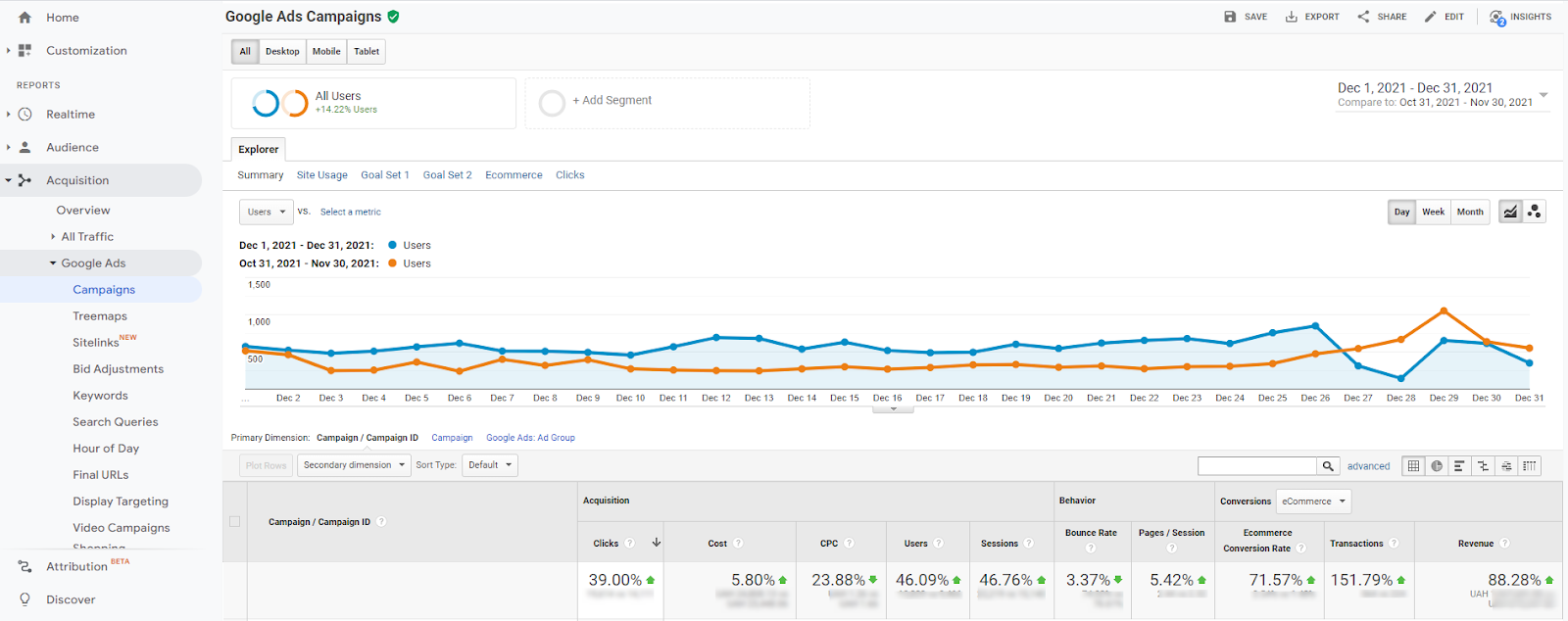Click the Edit pencil icon

pos(1431,17)
